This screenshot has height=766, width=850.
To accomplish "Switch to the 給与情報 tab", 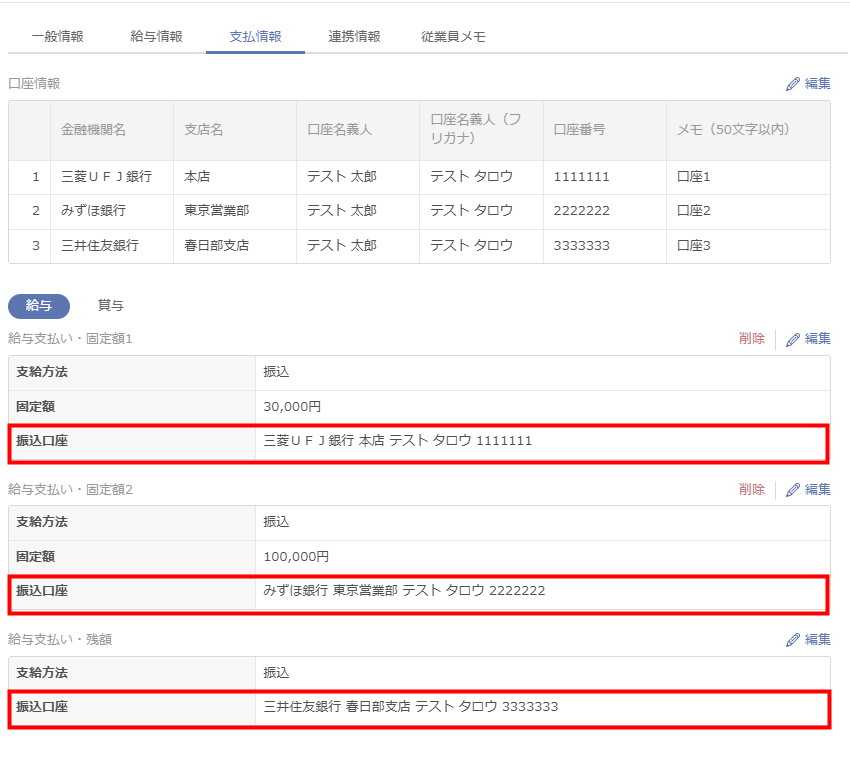I will point(156,37).
